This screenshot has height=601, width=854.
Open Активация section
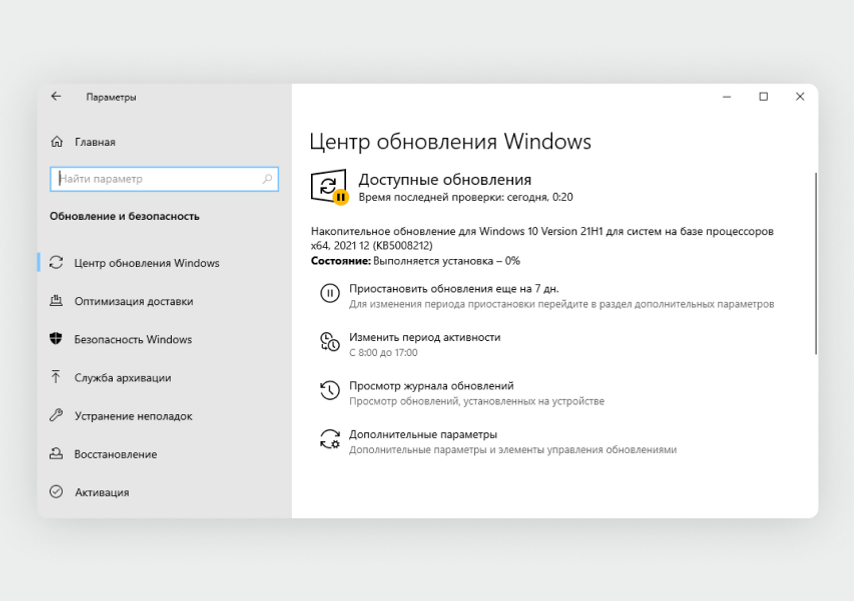(x=102, y=492)
